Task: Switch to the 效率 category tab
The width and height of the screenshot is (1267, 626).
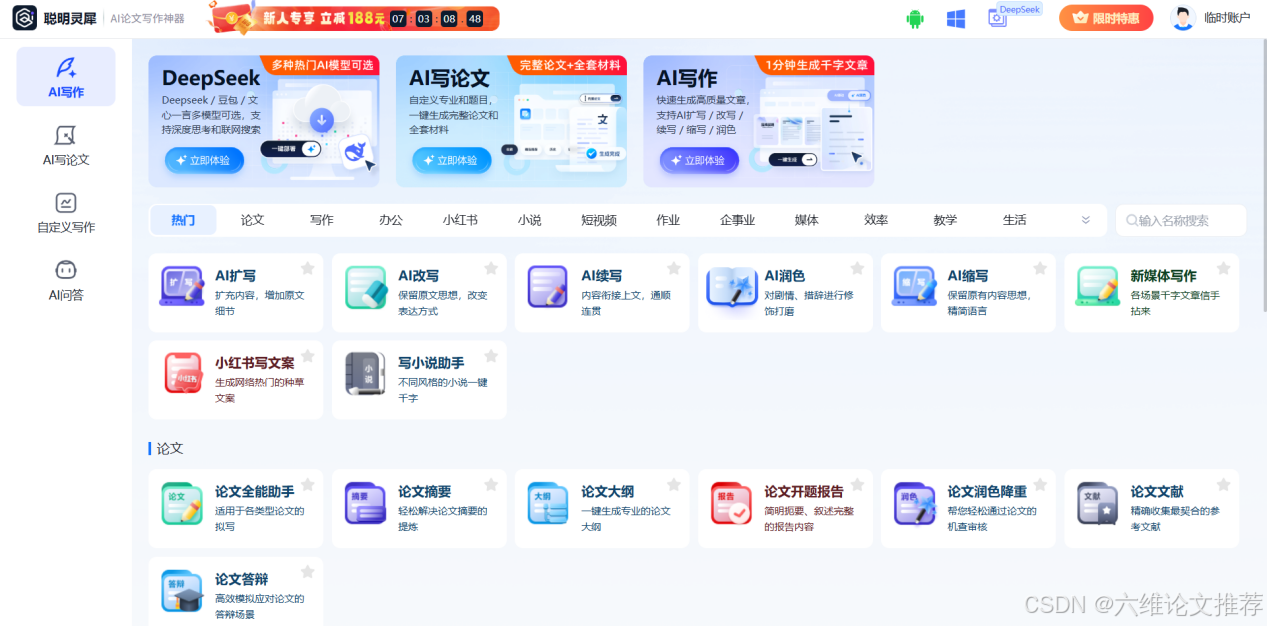Action: click(876, 220)
